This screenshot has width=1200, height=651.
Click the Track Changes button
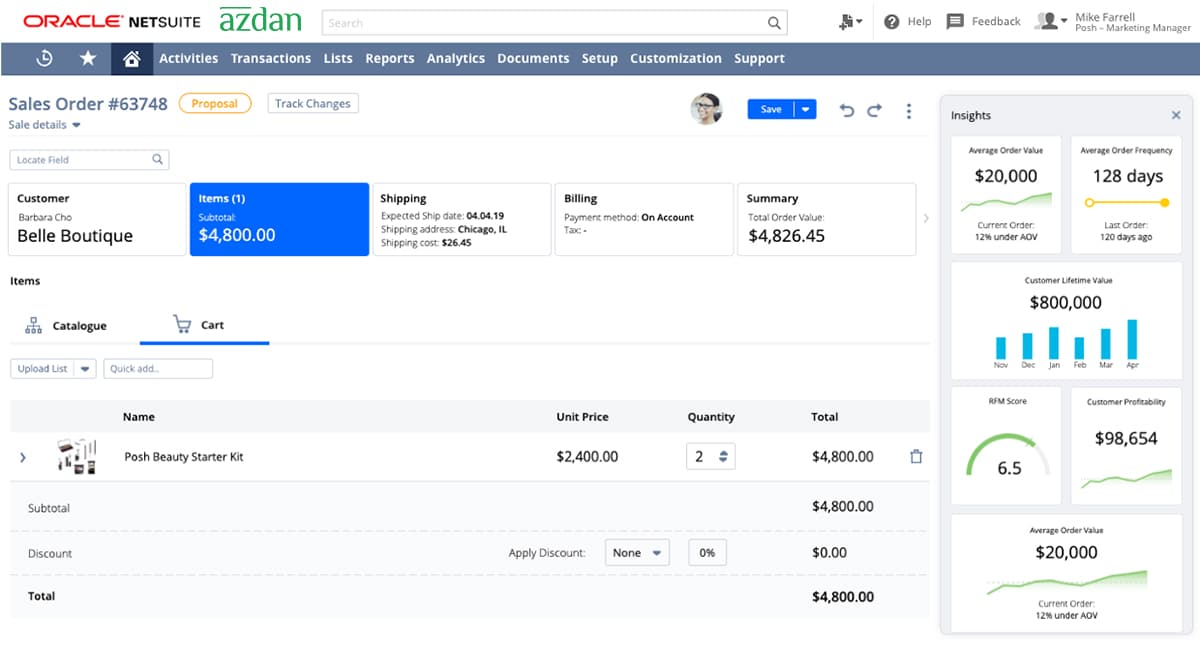(x=313, y=103)
